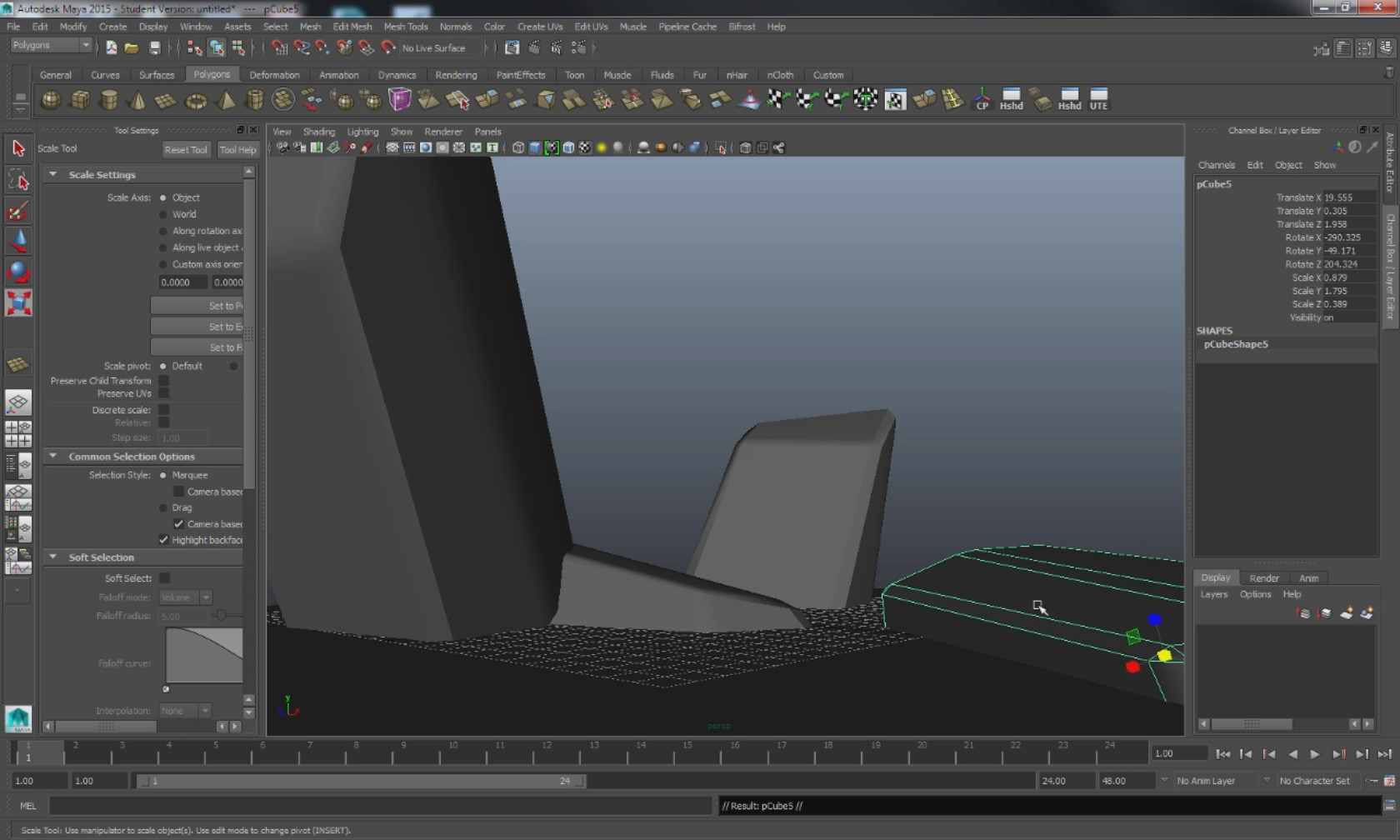
Task: Click the UTE shelf icon
Action: (x=1098, y=99)
